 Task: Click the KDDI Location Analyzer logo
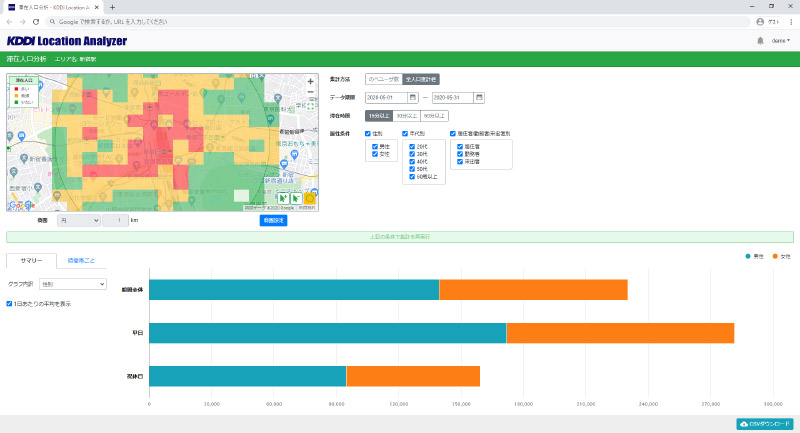click(x=67, y=41)
